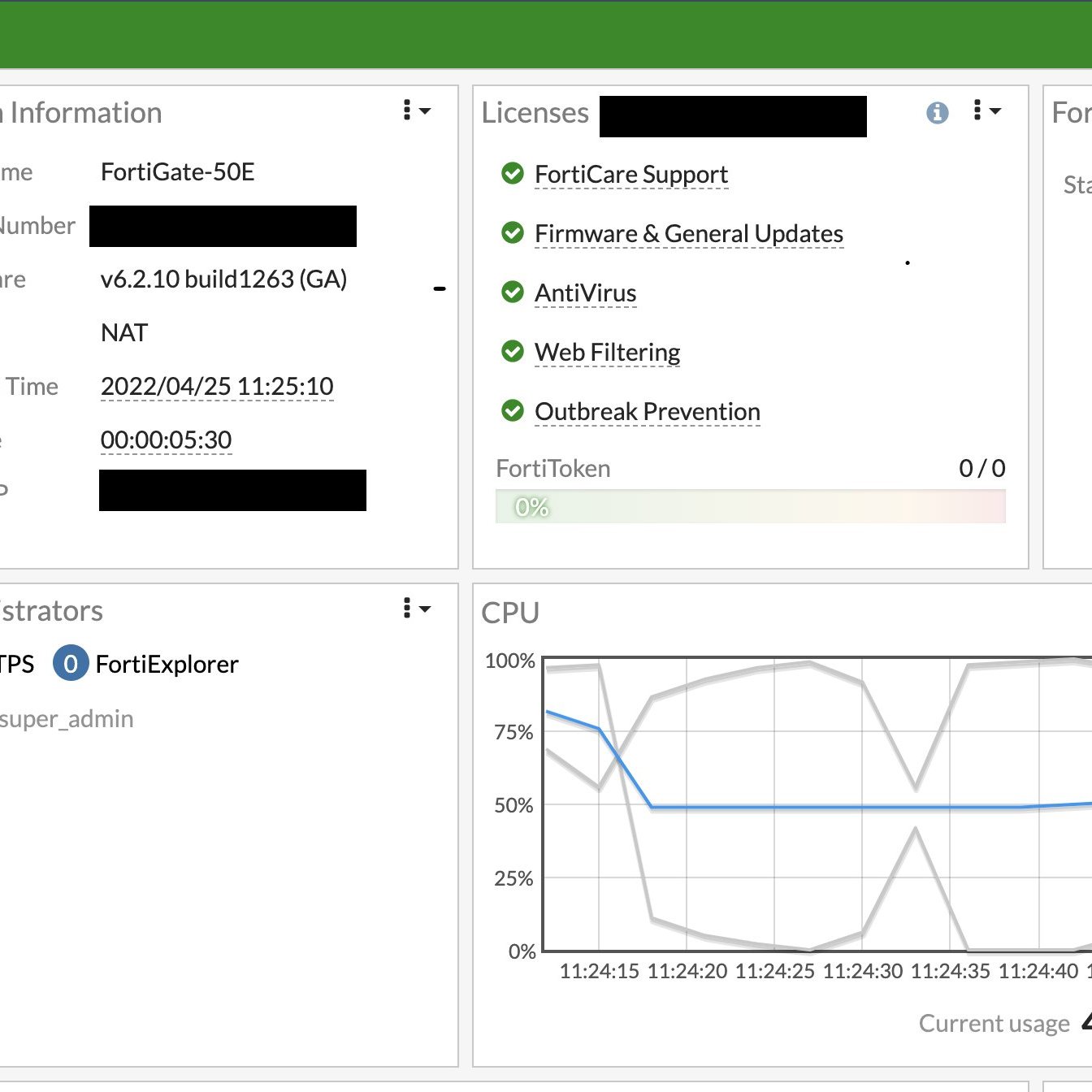Click the CPU widget title
The width and height of the screenshot is (1092, 1092).
tap(510, 613)
